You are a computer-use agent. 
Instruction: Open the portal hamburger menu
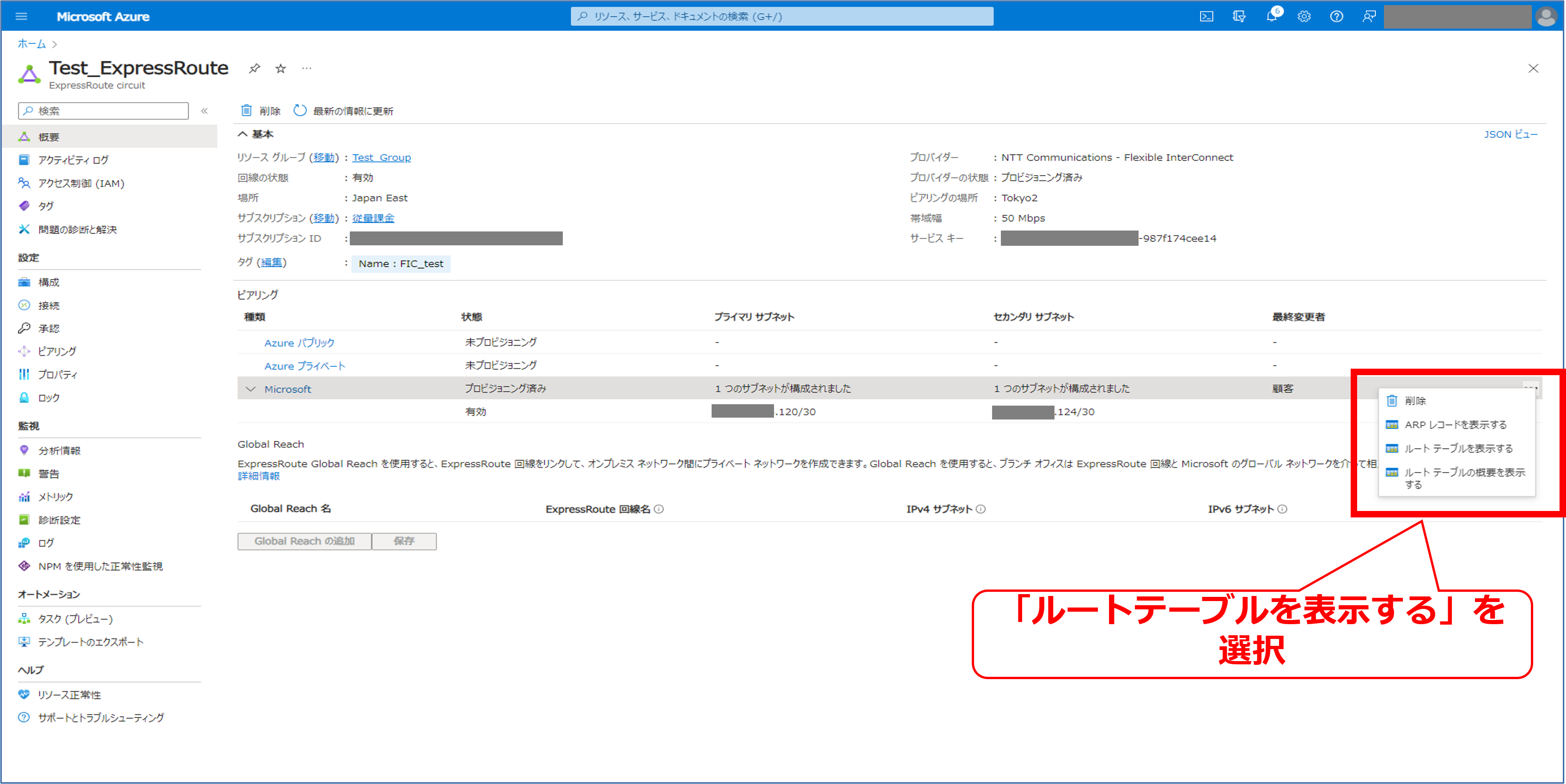21,17
